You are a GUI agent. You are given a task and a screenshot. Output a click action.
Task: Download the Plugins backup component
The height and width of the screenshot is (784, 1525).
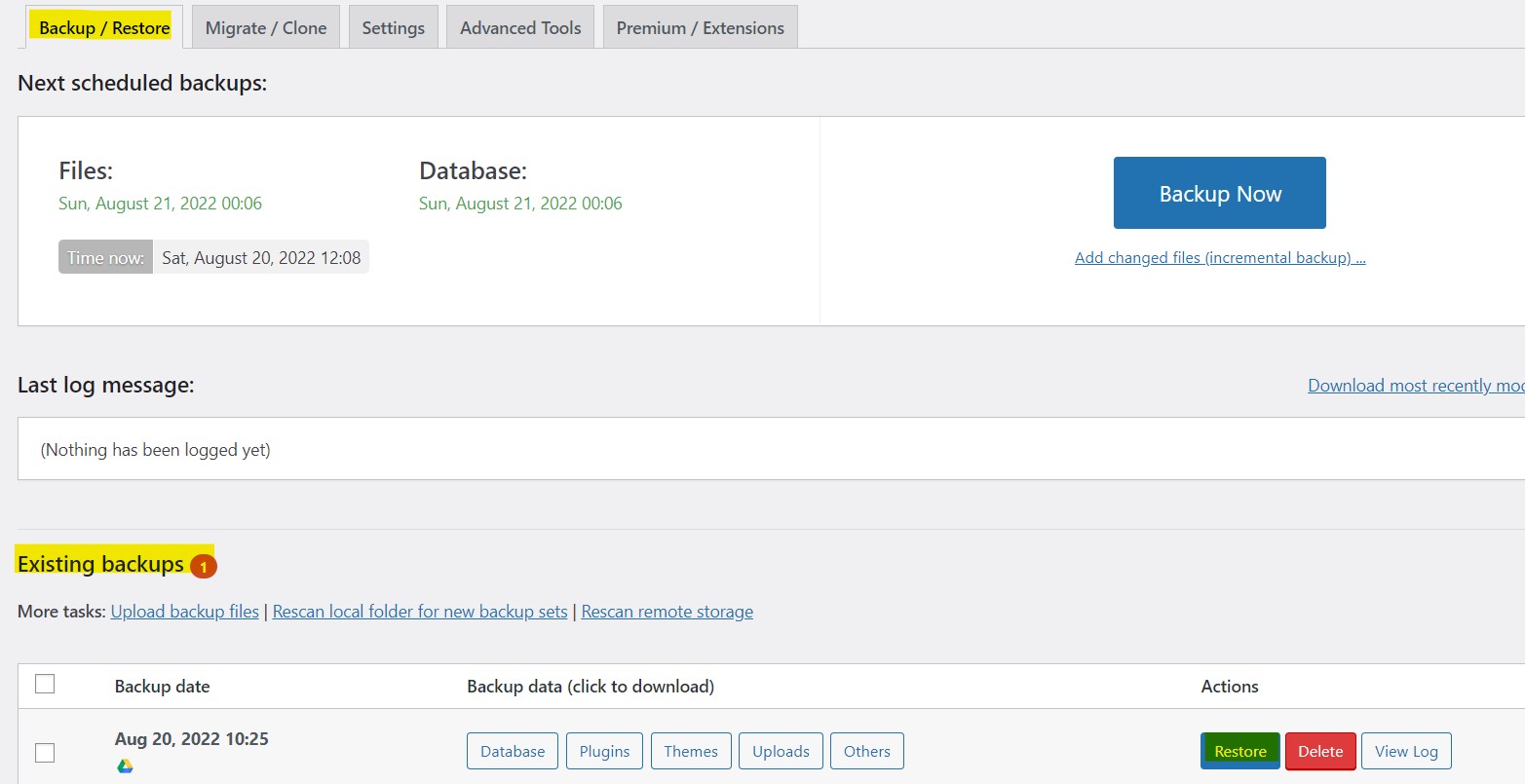(604, 751)
